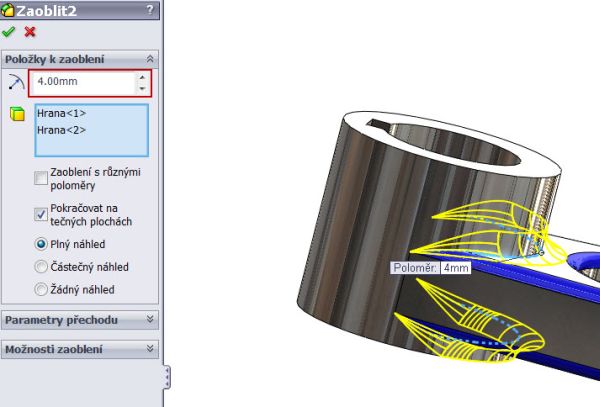600x407 pixels.
Task: Select Hrana<2> in the edge list
Action: [62, 130]
